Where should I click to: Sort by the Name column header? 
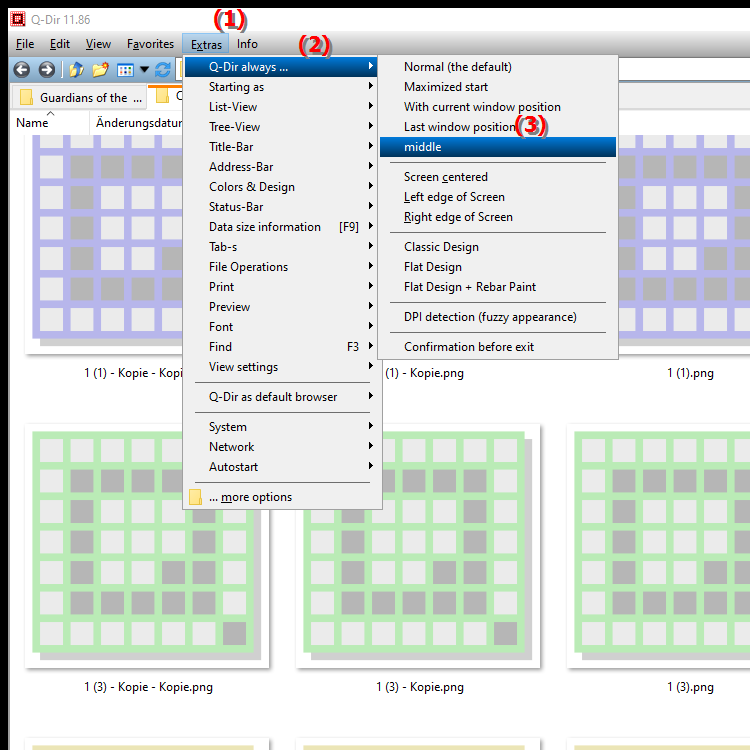click(49, 123)
